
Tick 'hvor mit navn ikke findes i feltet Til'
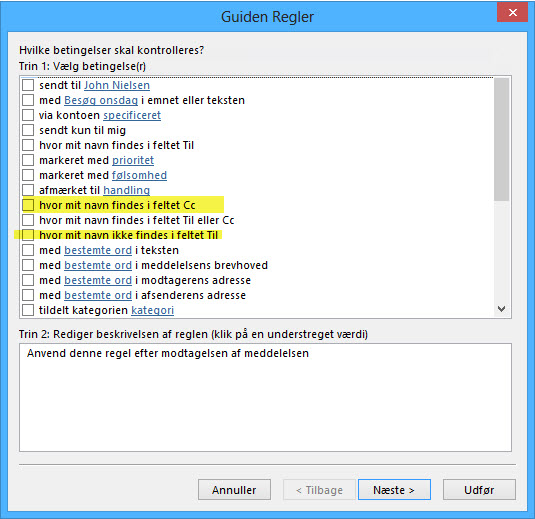[x=28, y=235]
